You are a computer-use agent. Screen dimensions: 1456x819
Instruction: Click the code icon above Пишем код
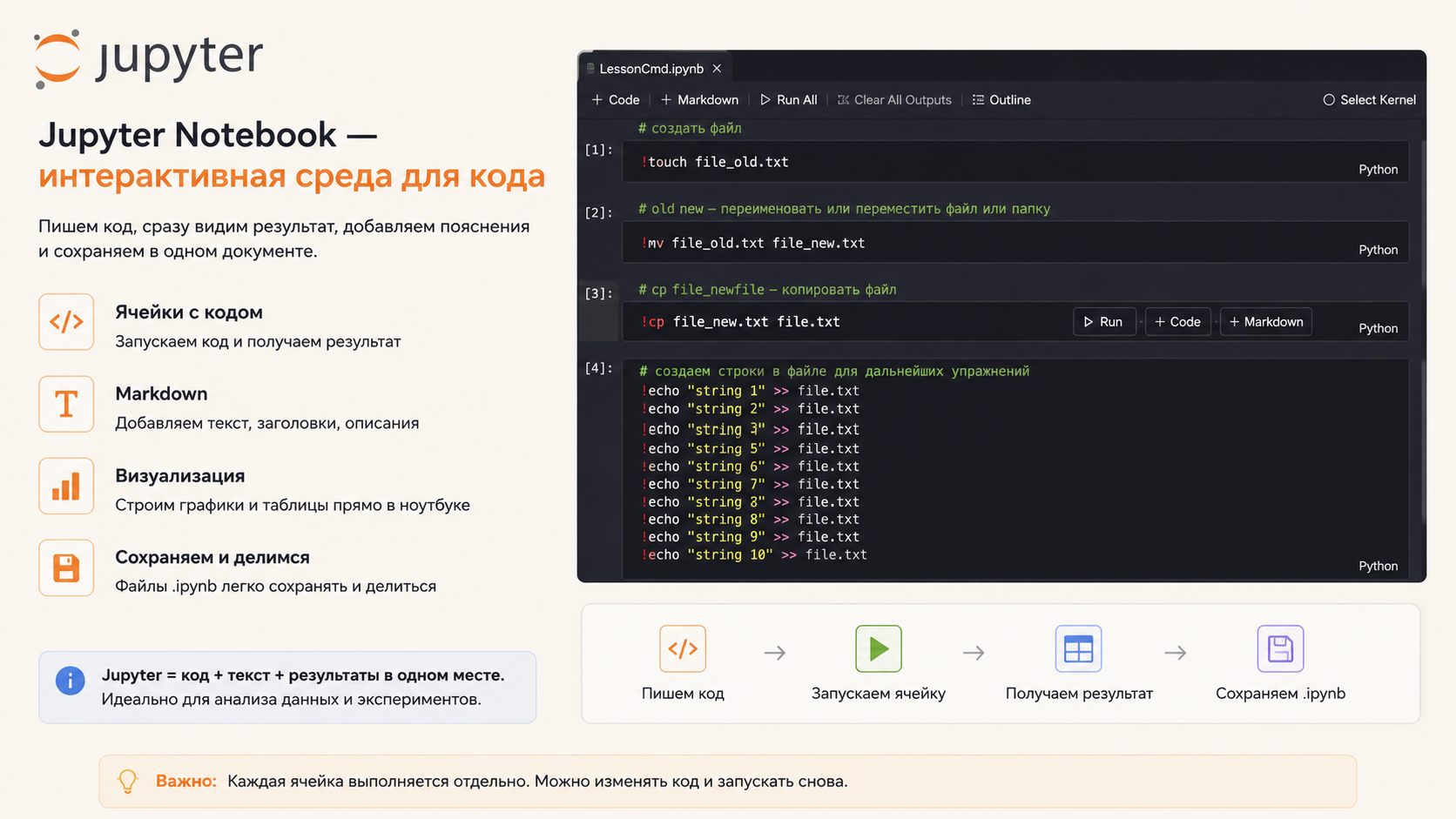click(683, 648)
